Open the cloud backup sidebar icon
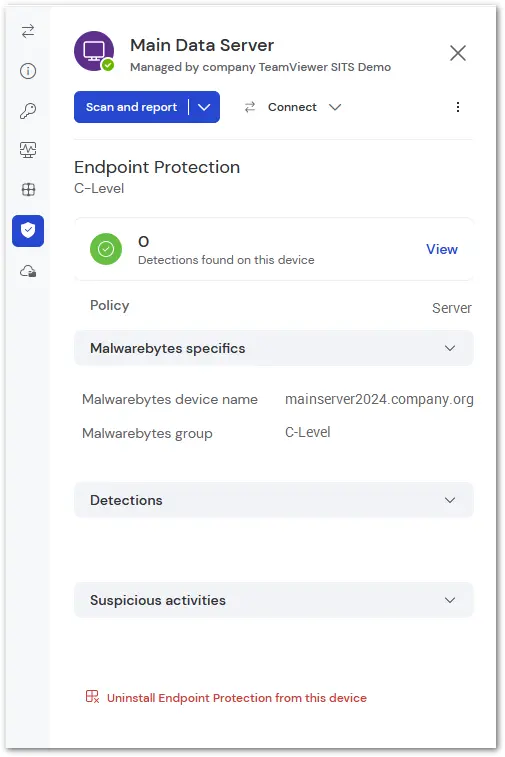Screen dimensions: 505x757 click(28, 271)
